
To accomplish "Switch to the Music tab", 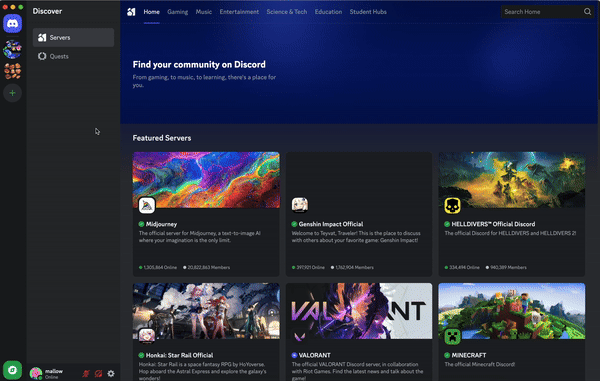I will coord(204,12).
